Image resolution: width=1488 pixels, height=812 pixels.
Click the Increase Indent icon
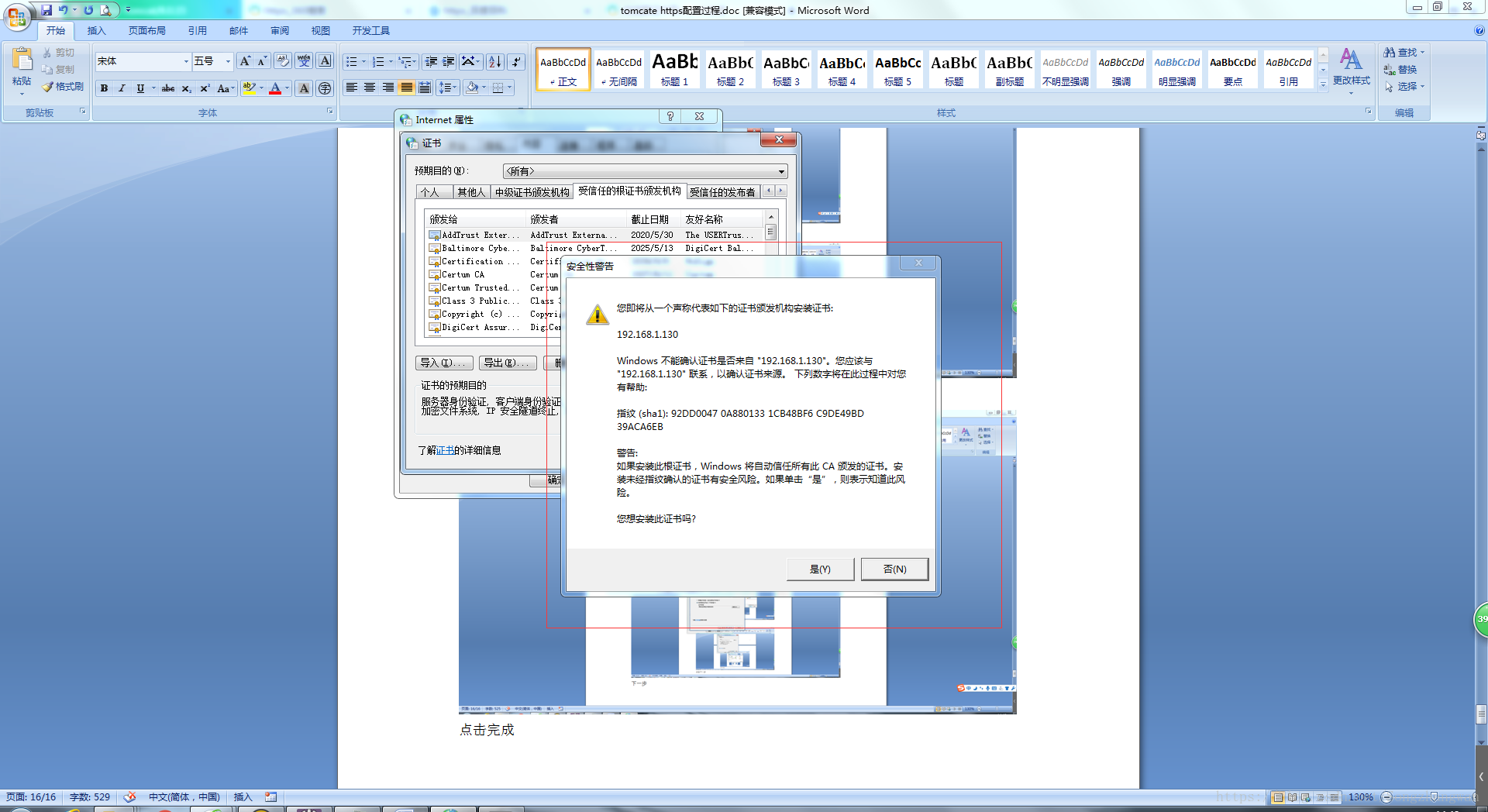pyautogui.click(x=449, y=61)
